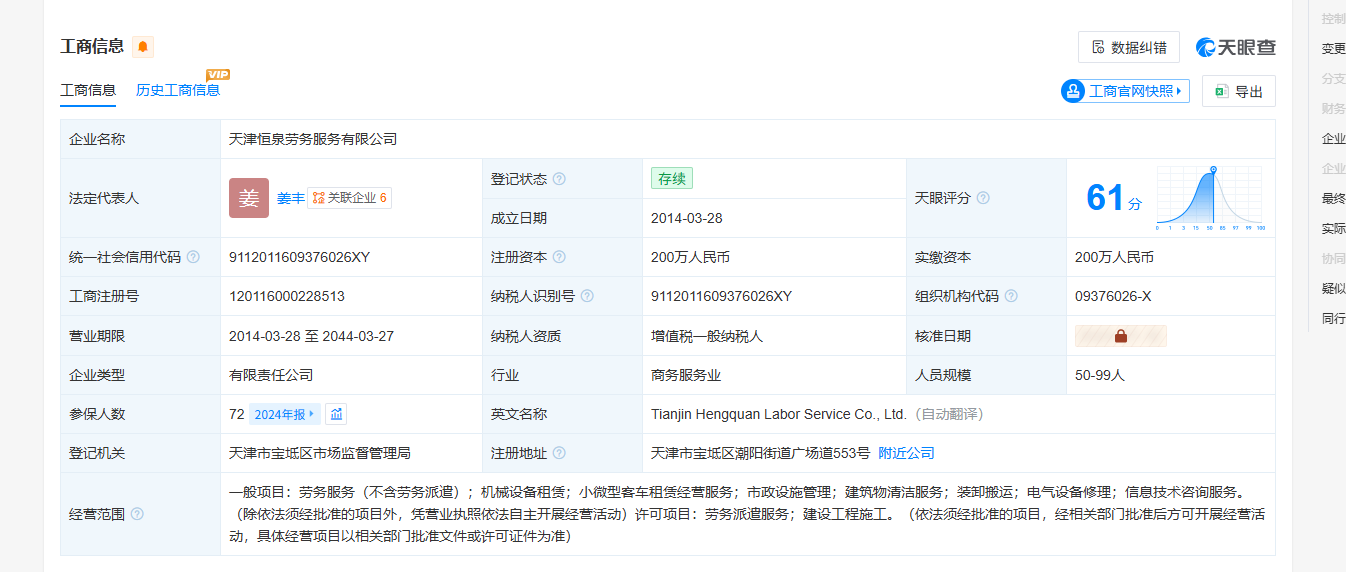
Task: Click the help icon next to 登记状态
Action: tap(559, 179)
